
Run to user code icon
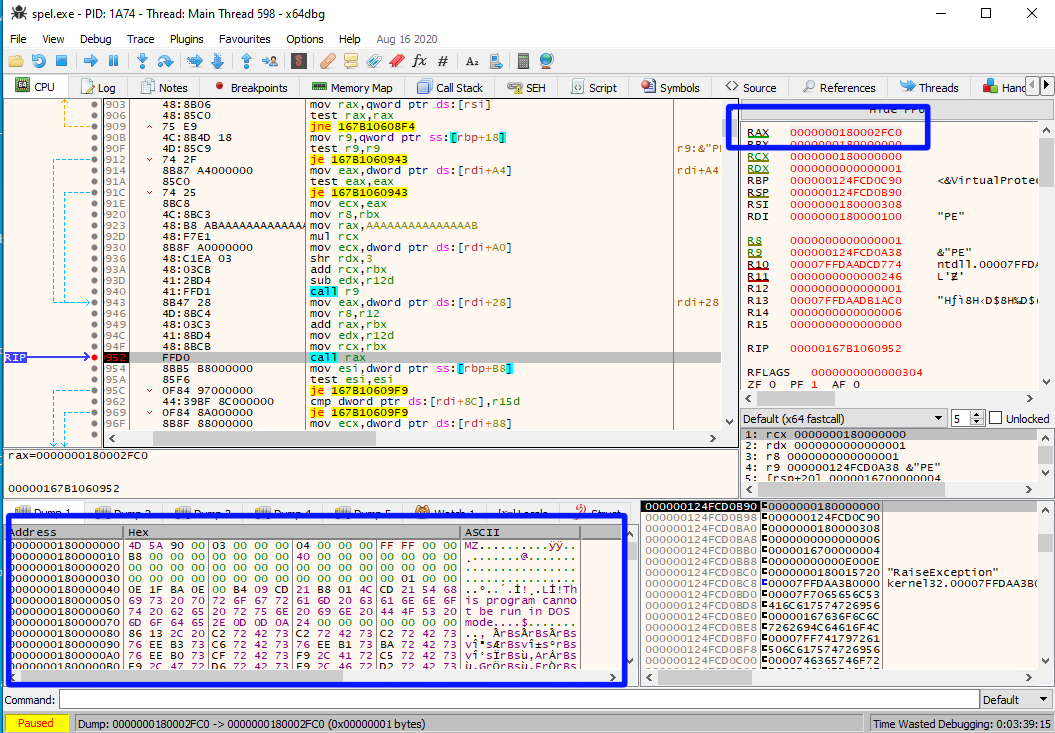point(270,61)
